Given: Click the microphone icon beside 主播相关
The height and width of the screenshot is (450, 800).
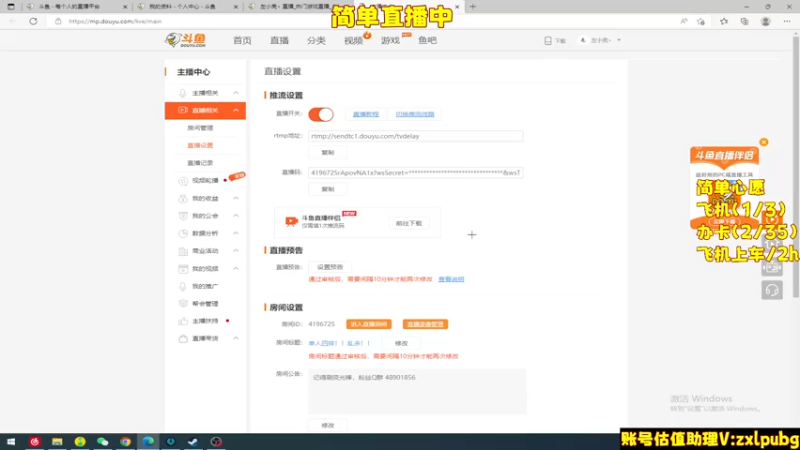Looking at the screenshot, I should (x=182, y=93).
